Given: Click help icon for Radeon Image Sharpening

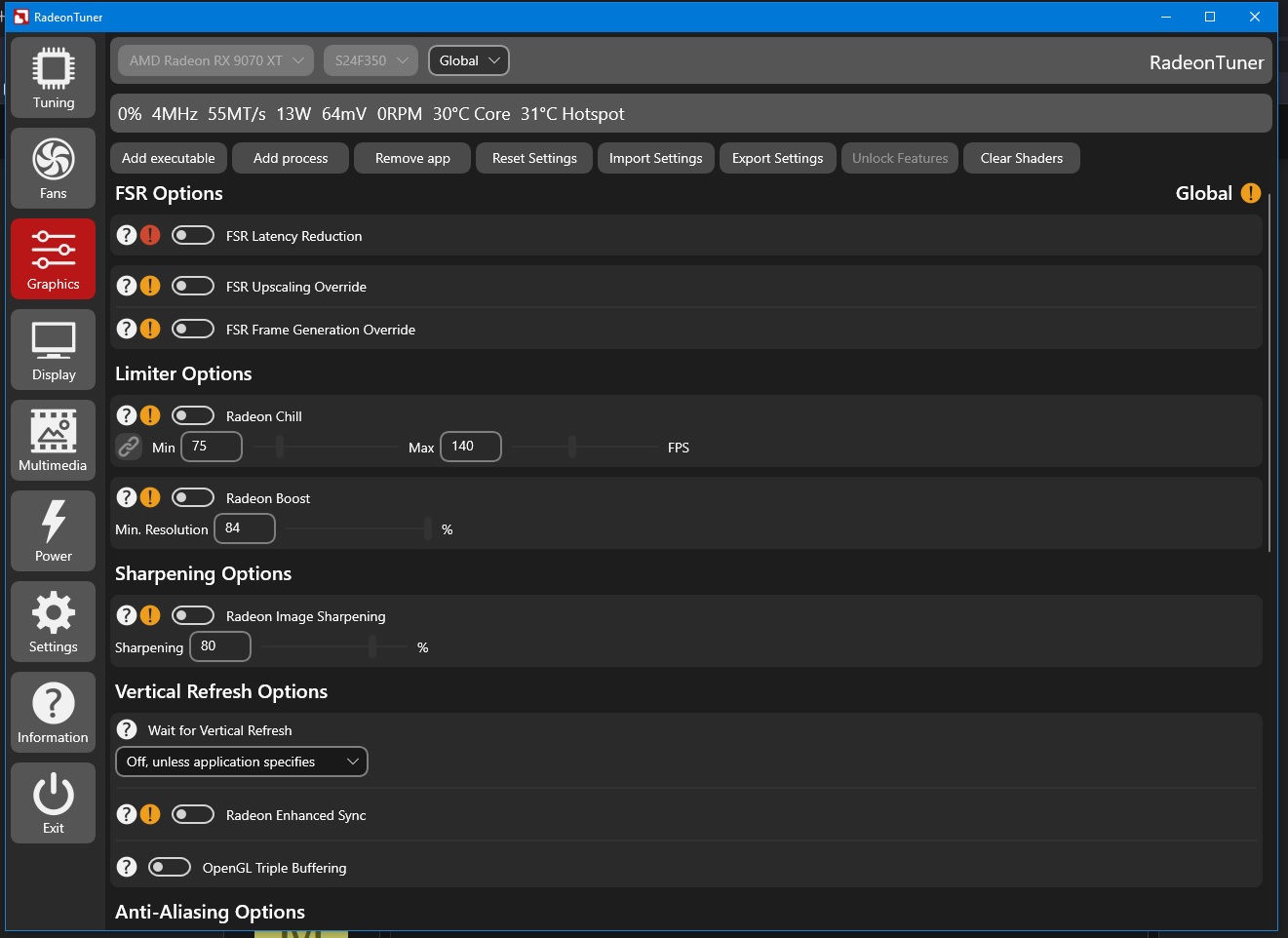Looking at the screenshot, I should (127, 615).
